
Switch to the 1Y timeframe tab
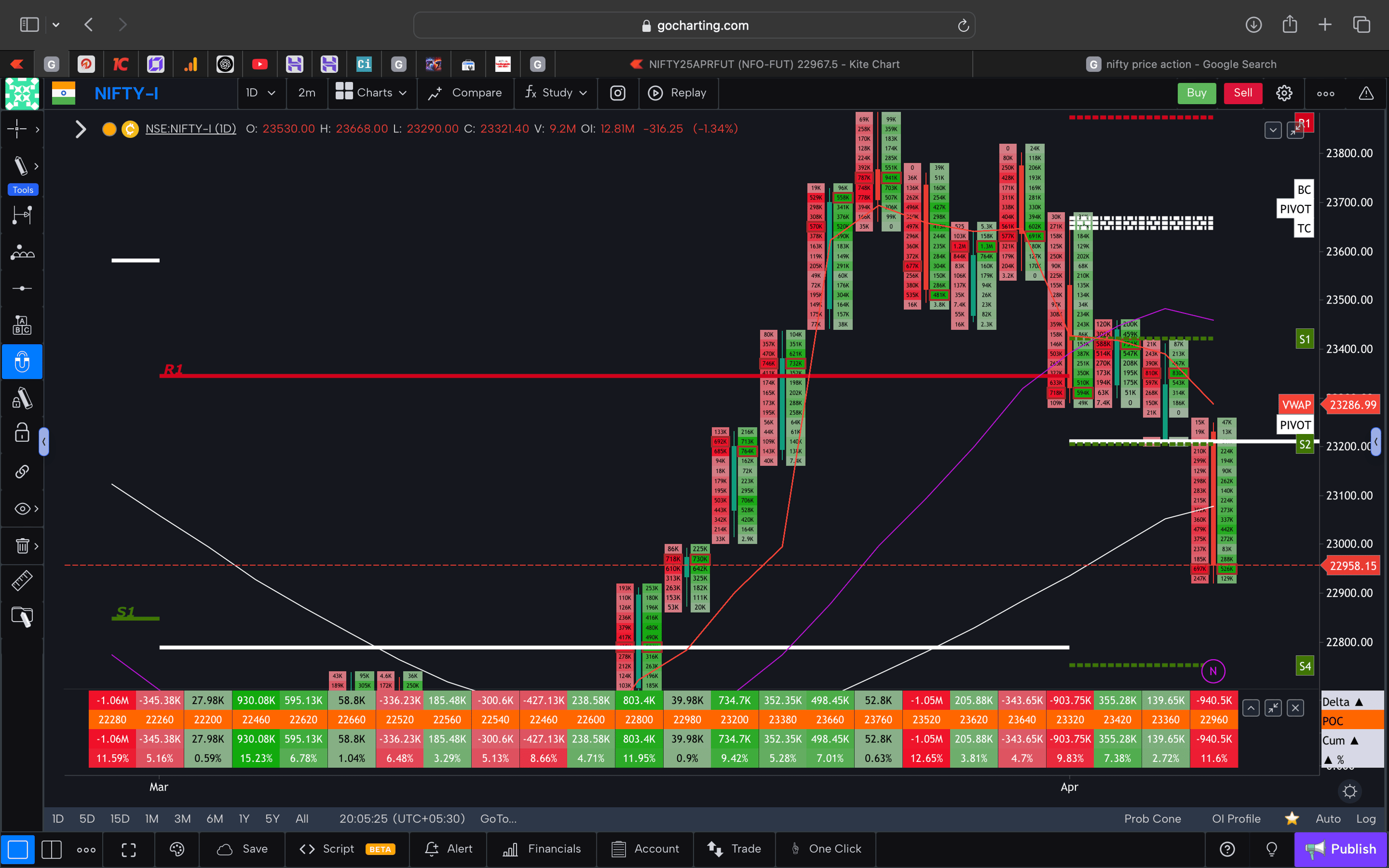[x=244, y=818]
